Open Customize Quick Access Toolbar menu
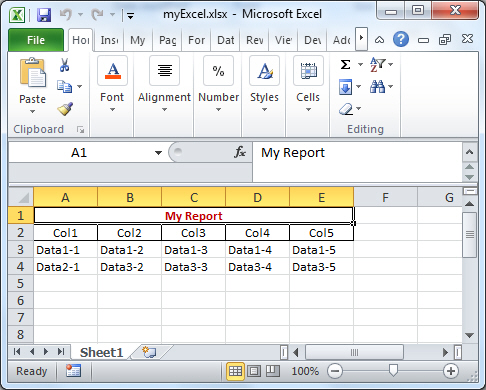This screenshot has height=390, width=486. (130, 15)
